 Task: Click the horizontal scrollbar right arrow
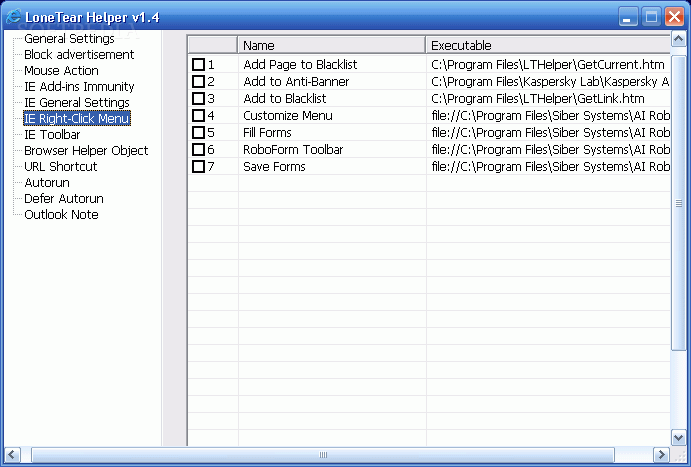tap(661, 454)
